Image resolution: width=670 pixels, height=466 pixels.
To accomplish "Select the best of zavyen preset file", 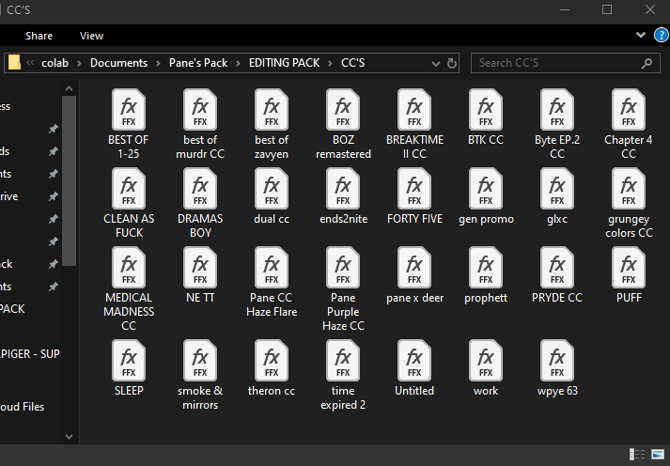I will (271, 124).
